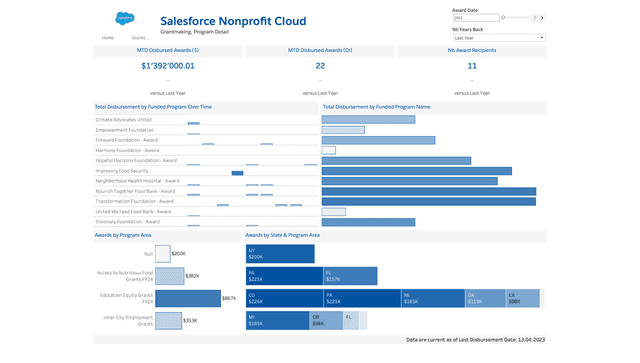Select Neighborhood Health Hospital - Award label

(x=138, y=181)
